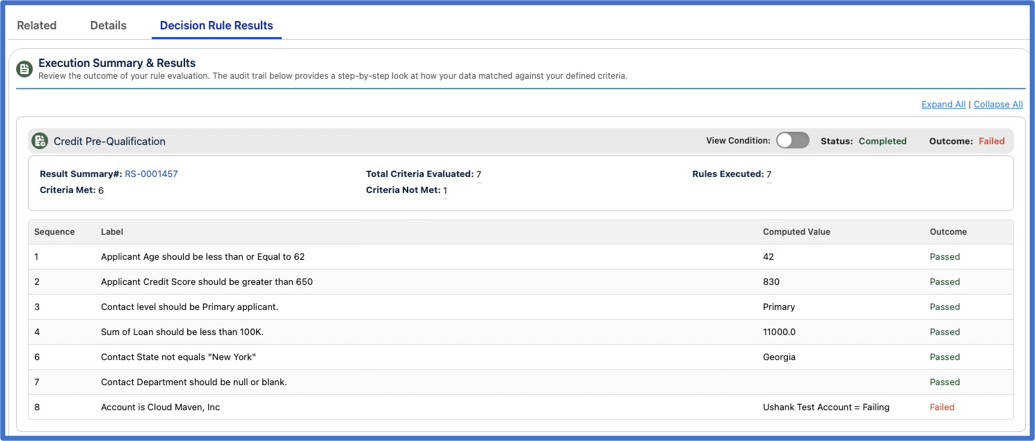This screenshot has height=441, width=1035.
Task: Click the Sequence column header
Action: click(x=54, y=232)
